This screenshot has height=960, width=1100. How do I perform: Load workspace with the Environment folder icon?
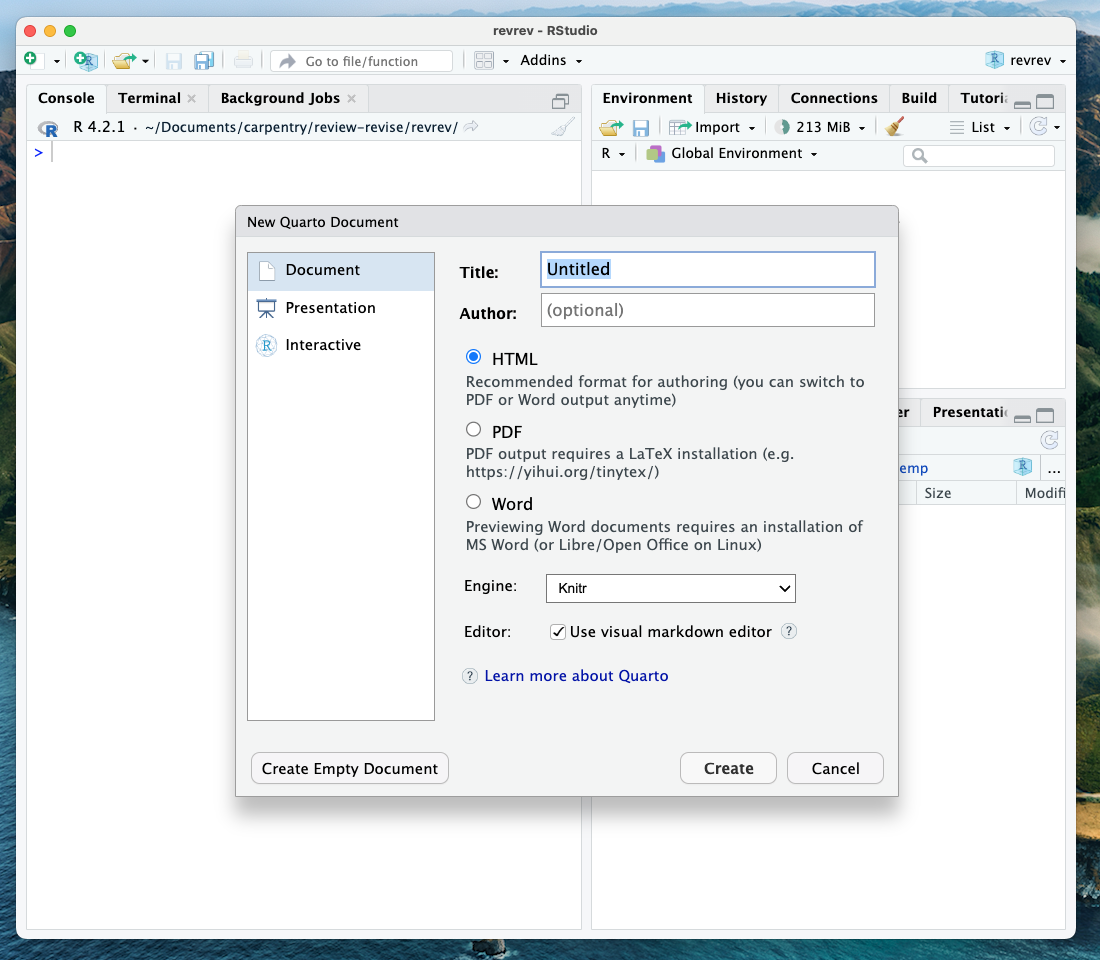[611, 127]
